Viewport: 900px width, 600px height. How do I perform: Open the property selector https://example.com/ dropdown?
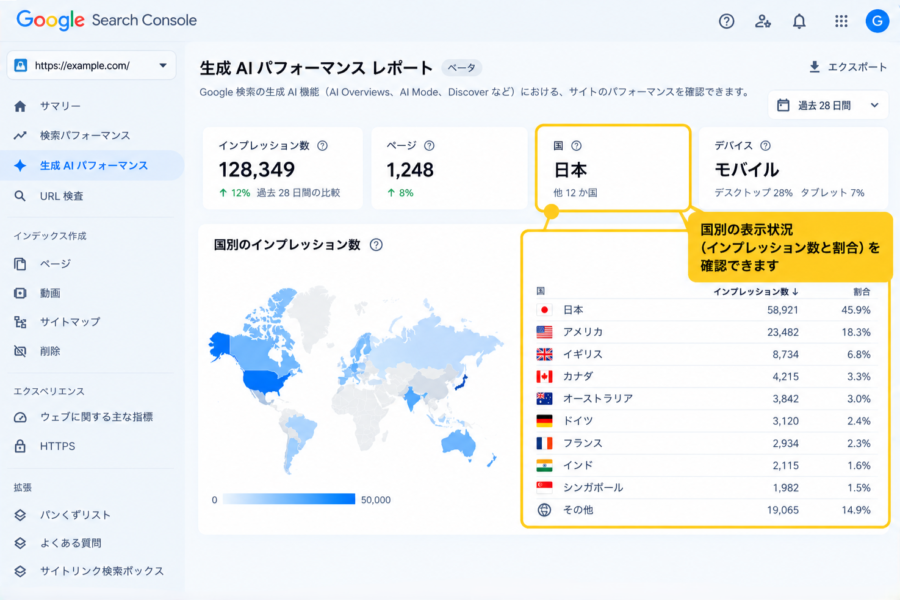(91, 65)
